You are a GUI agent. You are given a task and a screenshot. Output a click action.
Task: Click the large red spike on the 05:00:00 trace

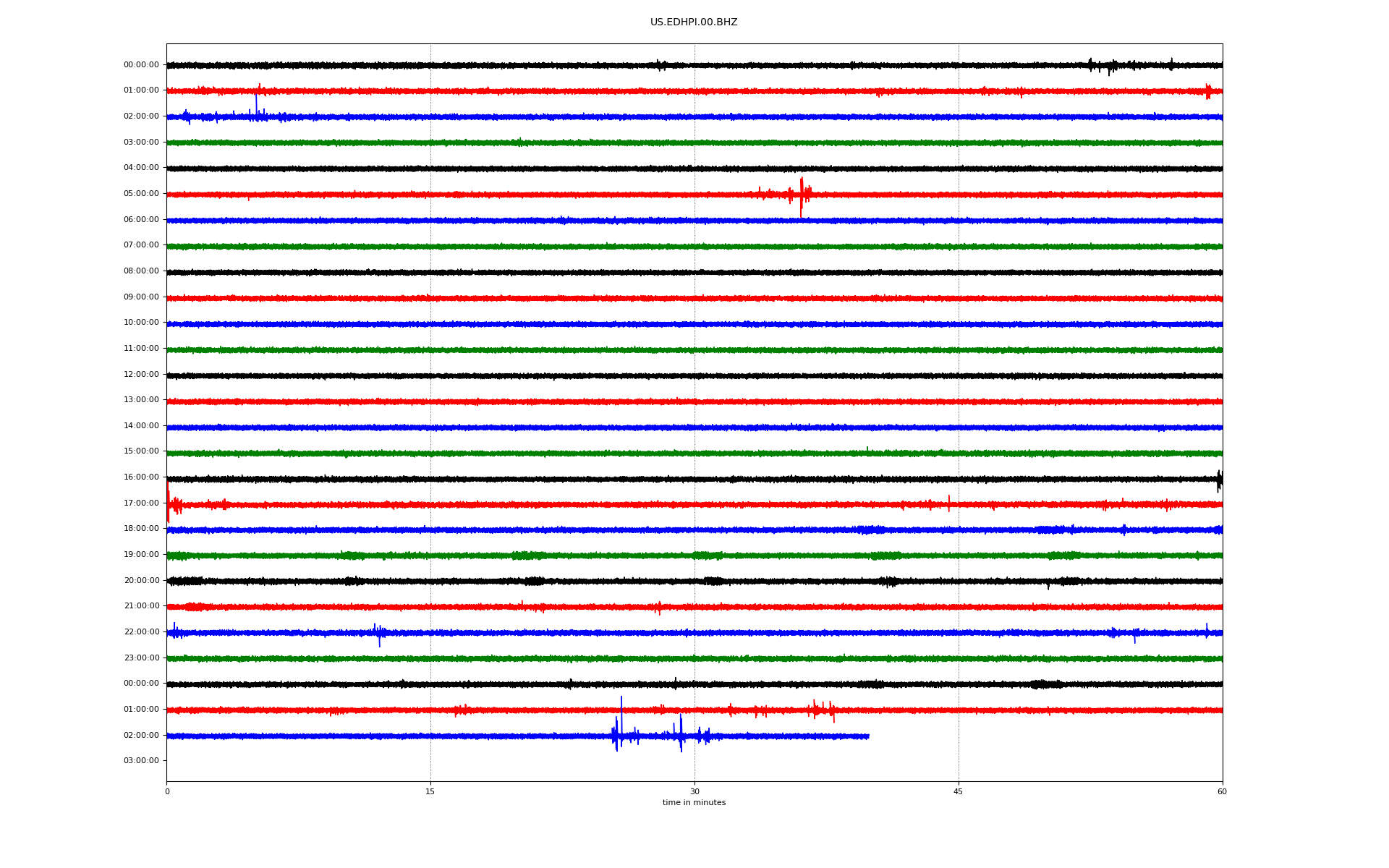(801, 195)
